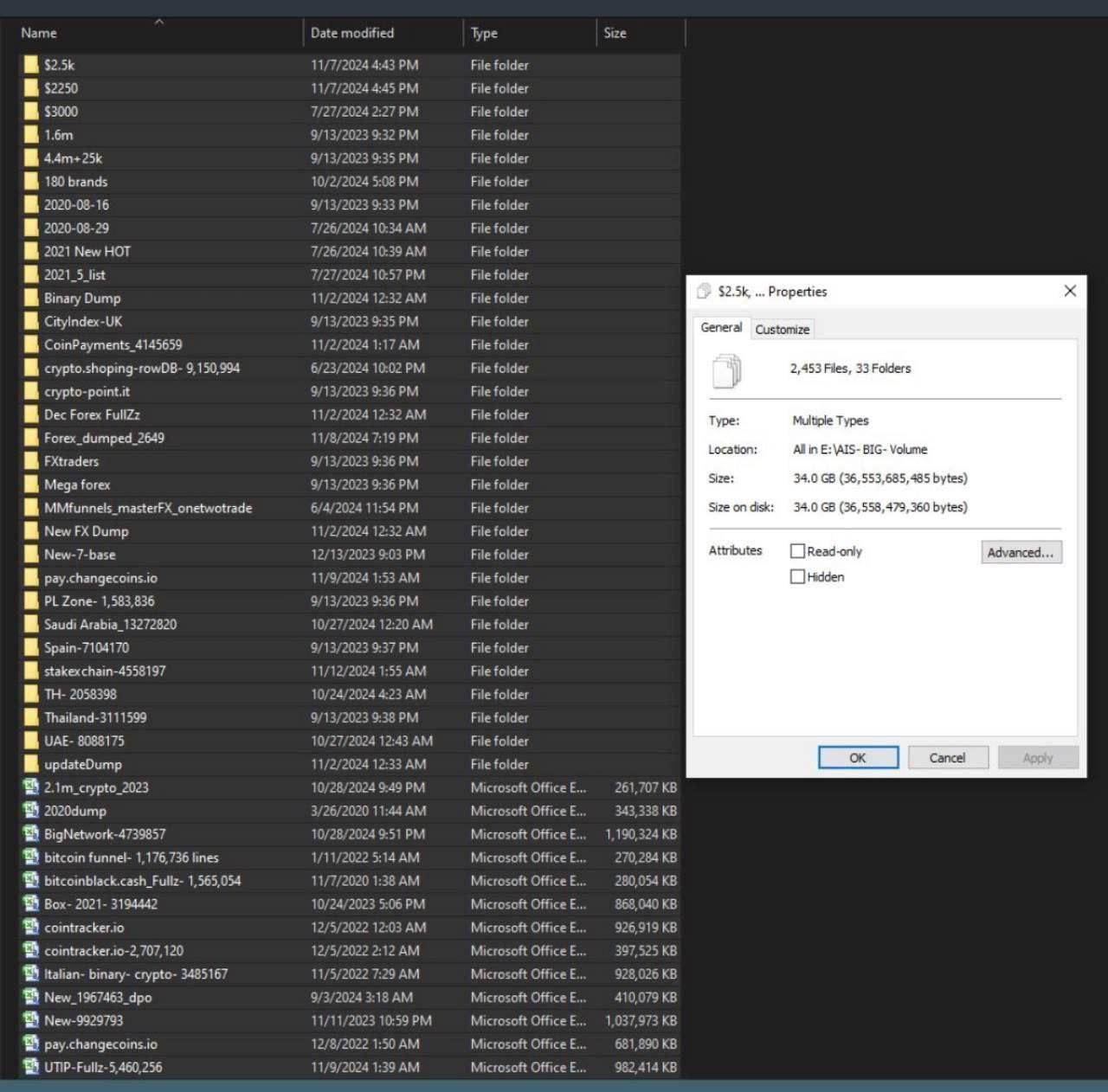
Task: Select the UTIP-Fullz-5,460,256 Excel file icon
Action: pyautogui.click(x=31, y=1067)
